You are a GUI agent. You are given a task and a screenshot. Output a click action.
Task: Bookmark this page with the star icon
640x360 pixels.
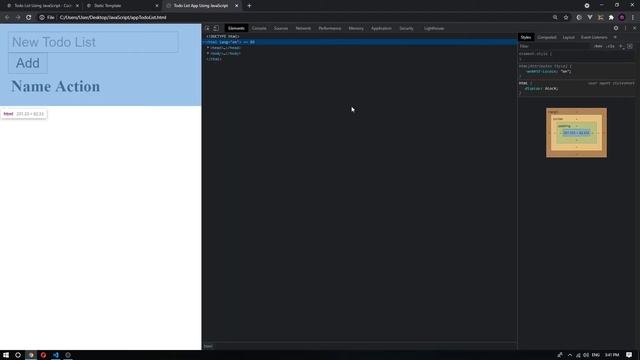click(x=566, y=18)
